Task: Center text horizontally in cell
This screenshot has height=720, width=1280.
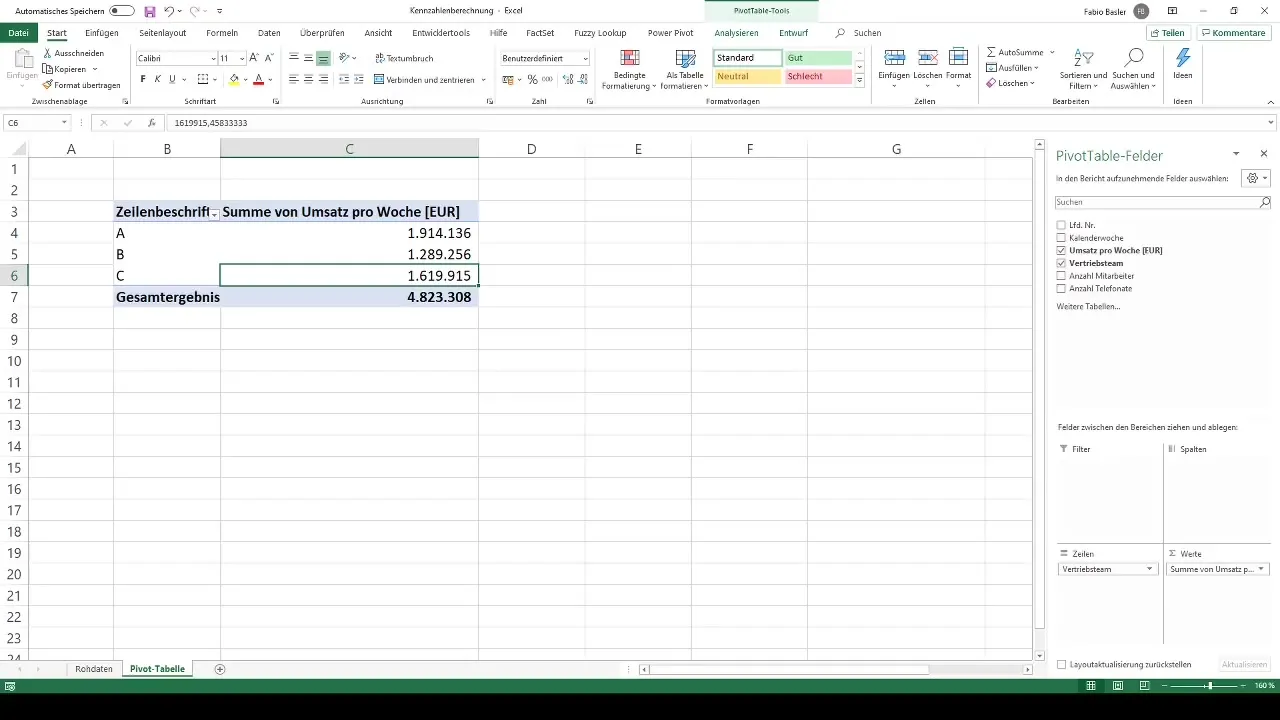Action: [308, 79]
